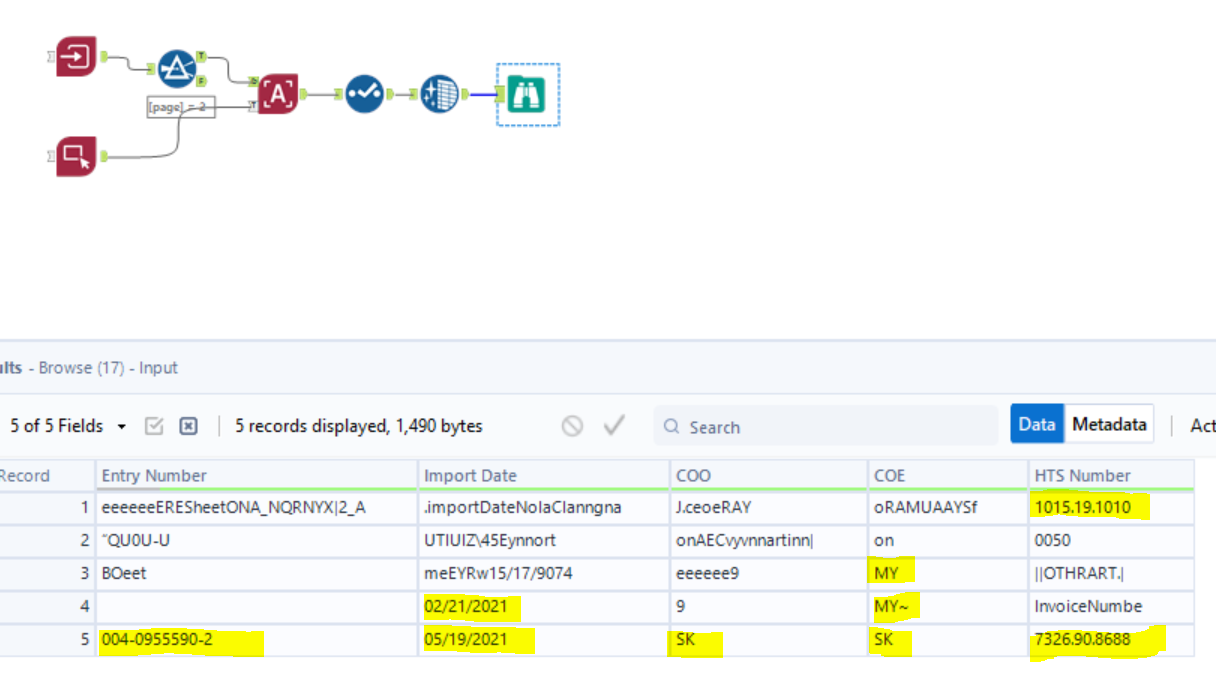Click the deselect-all-fields X box icon
Screen dimensions: 1216x681
coord(188,426)
